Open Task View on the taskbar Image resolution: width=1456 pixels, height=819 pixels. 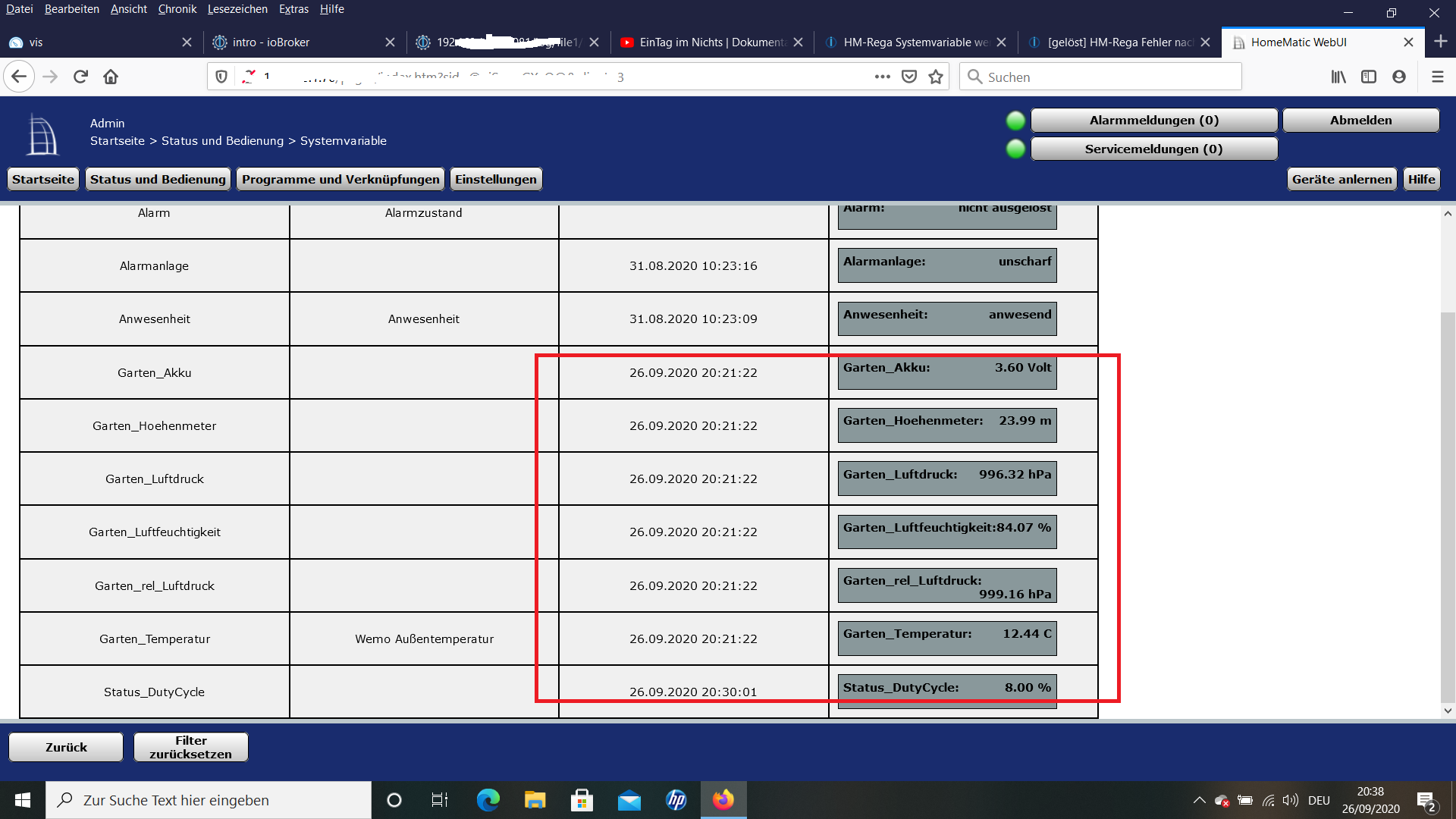[440, 800]
